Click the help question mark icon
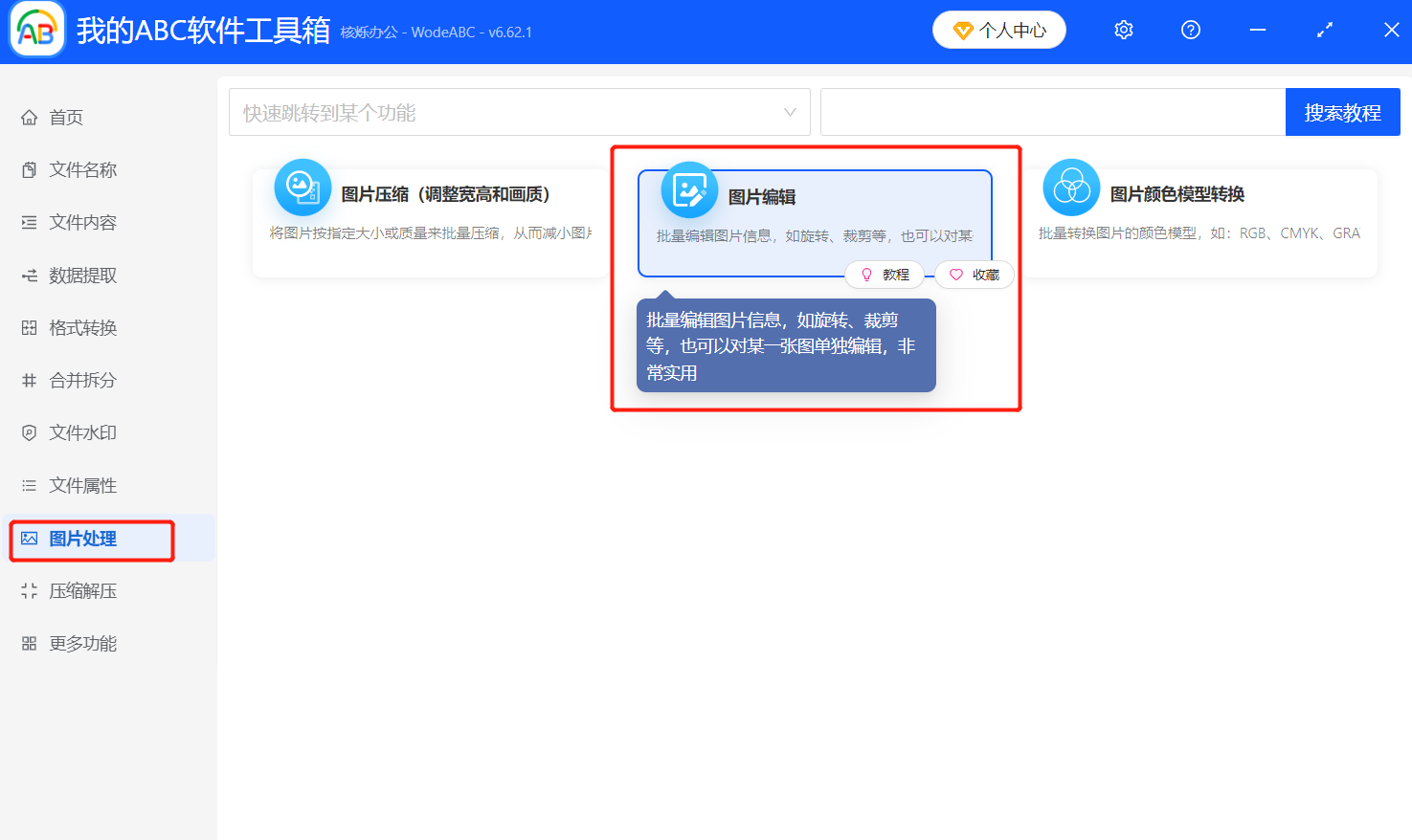This screenshot has width=1412, height=840. click(x=1190, y=30)
